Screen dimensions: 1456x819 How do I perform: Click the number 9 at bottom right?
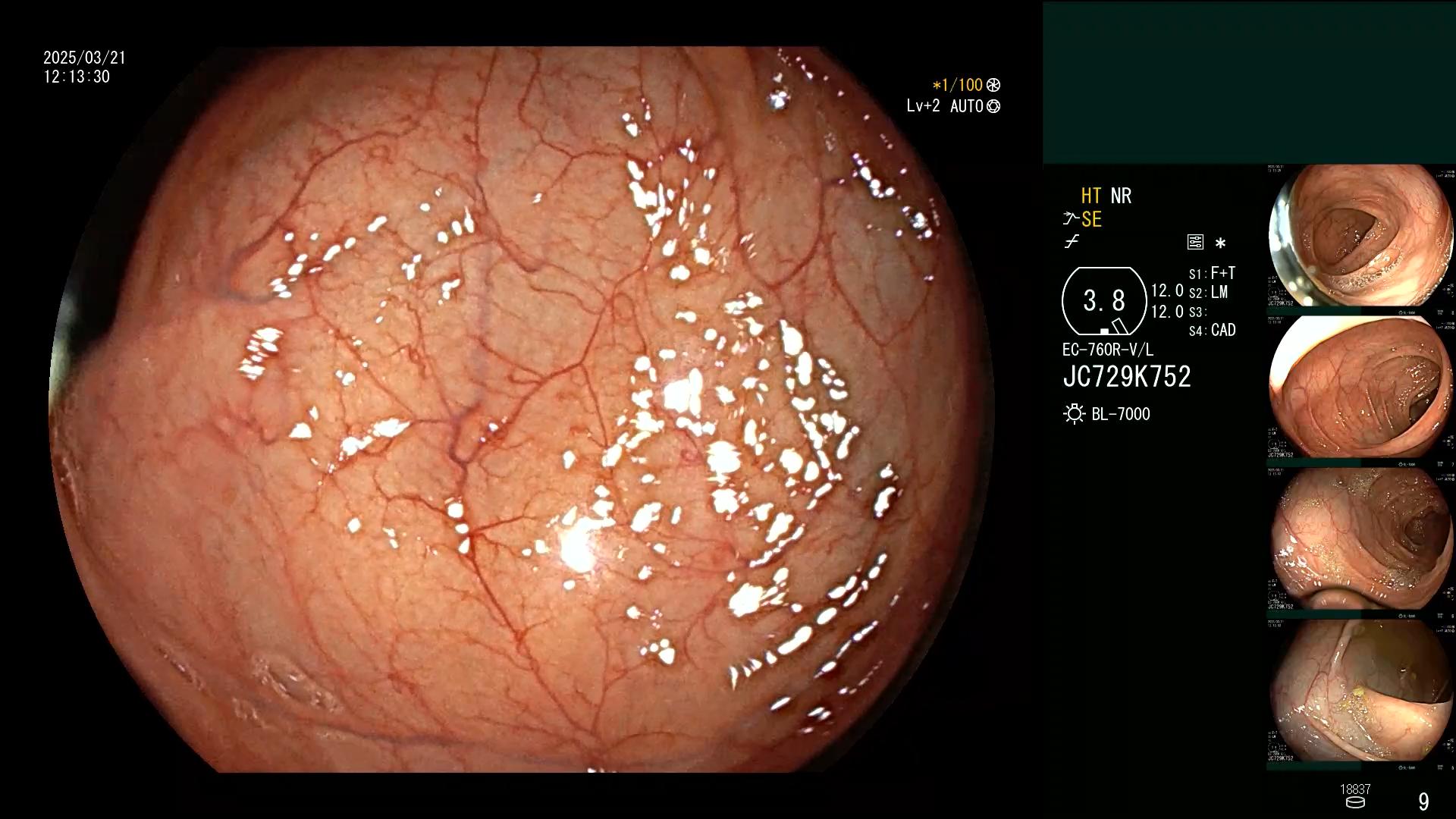click(1423, 802)
